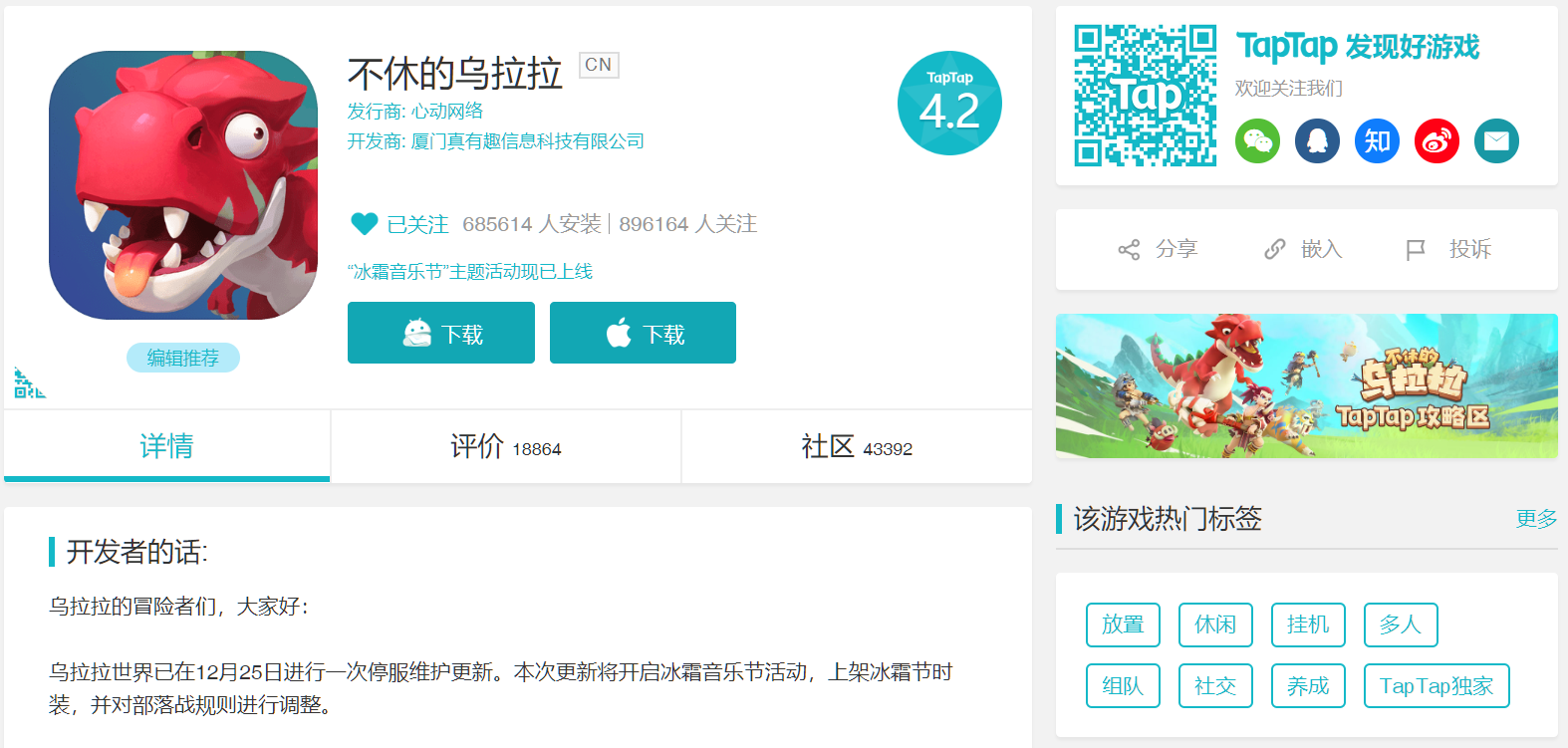Click the TapTap 4.2 rating badge
1568x748 pixels.
pos(949,103)
